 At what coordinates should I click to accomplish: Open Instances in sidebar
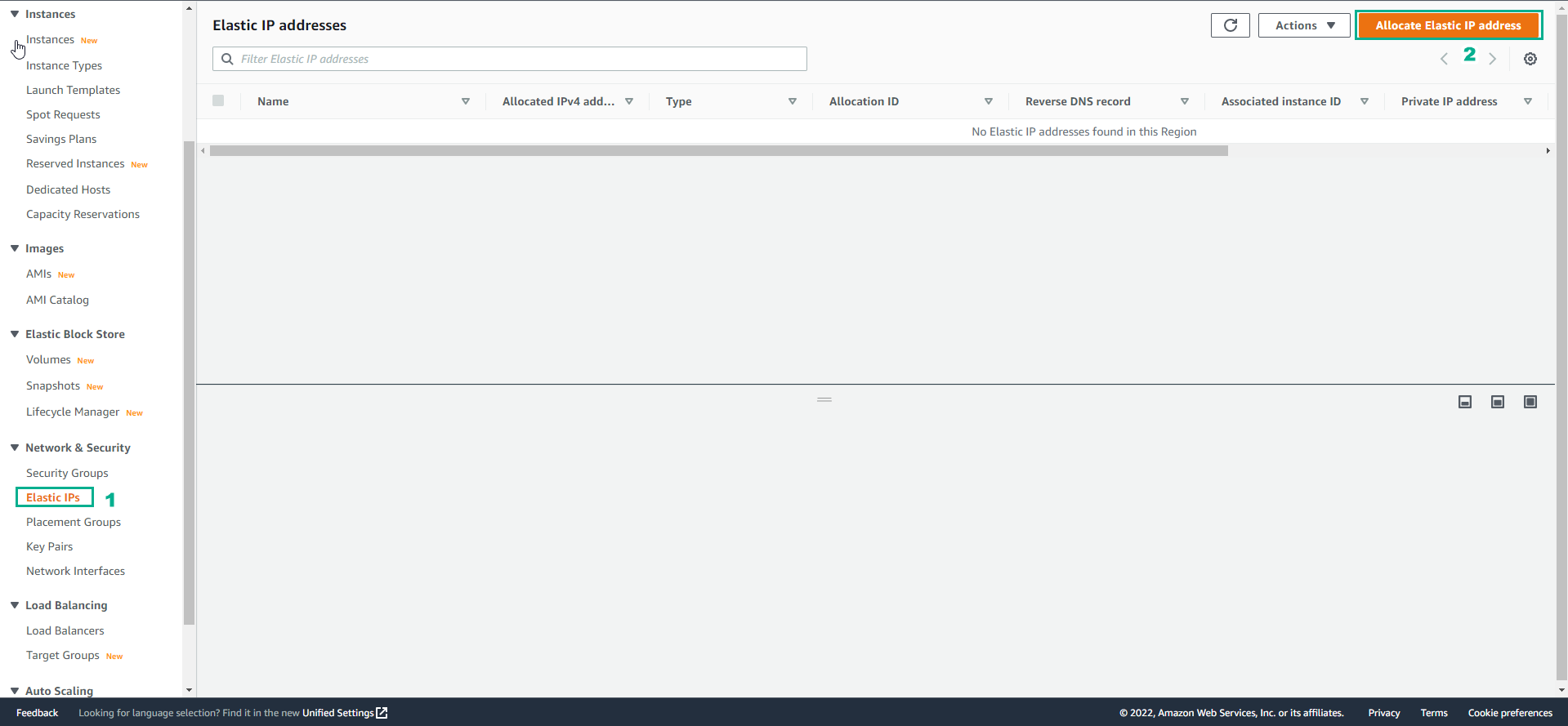pos(50,39)
